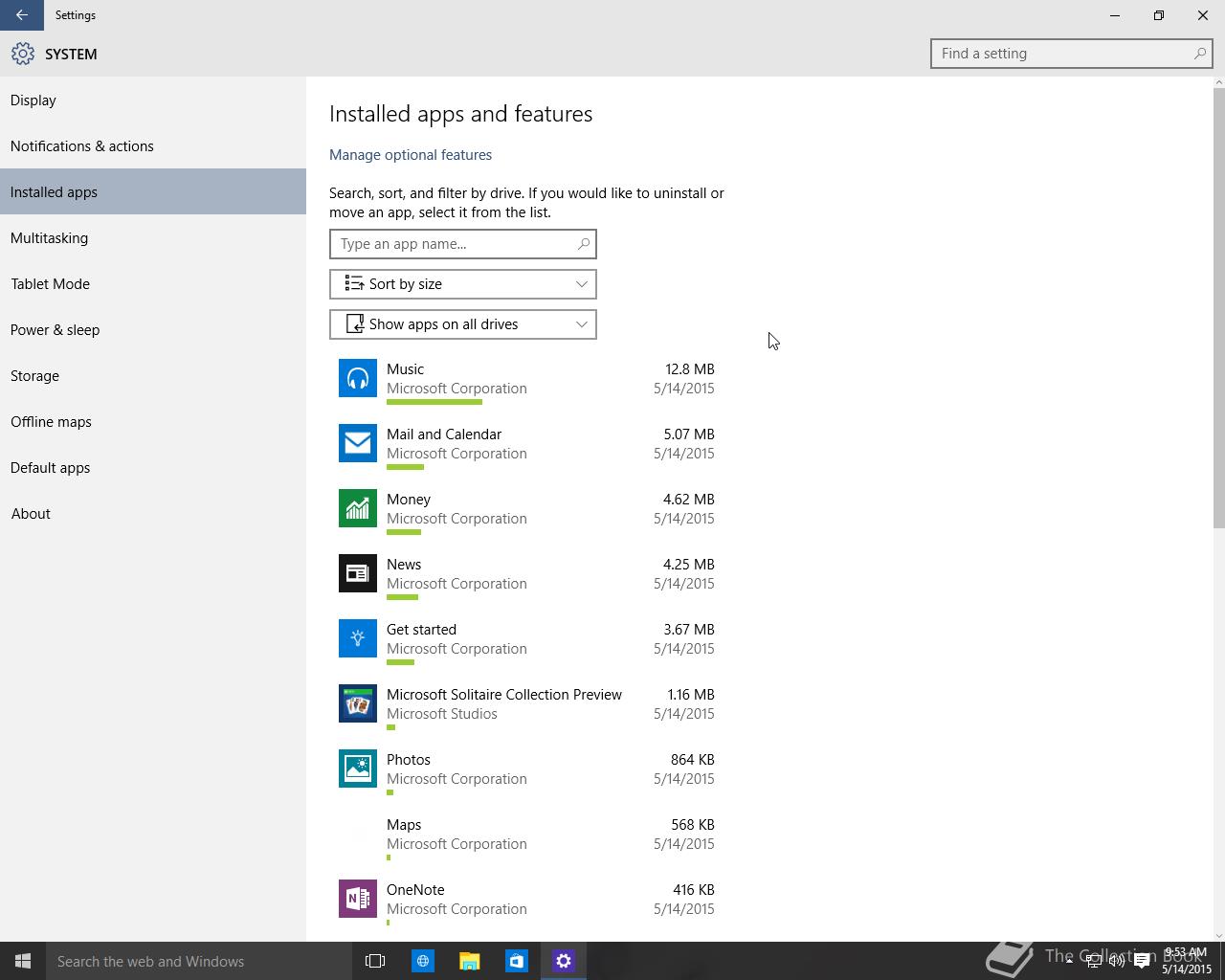Click the magnifier in app name search

click(x=583, y=244)
